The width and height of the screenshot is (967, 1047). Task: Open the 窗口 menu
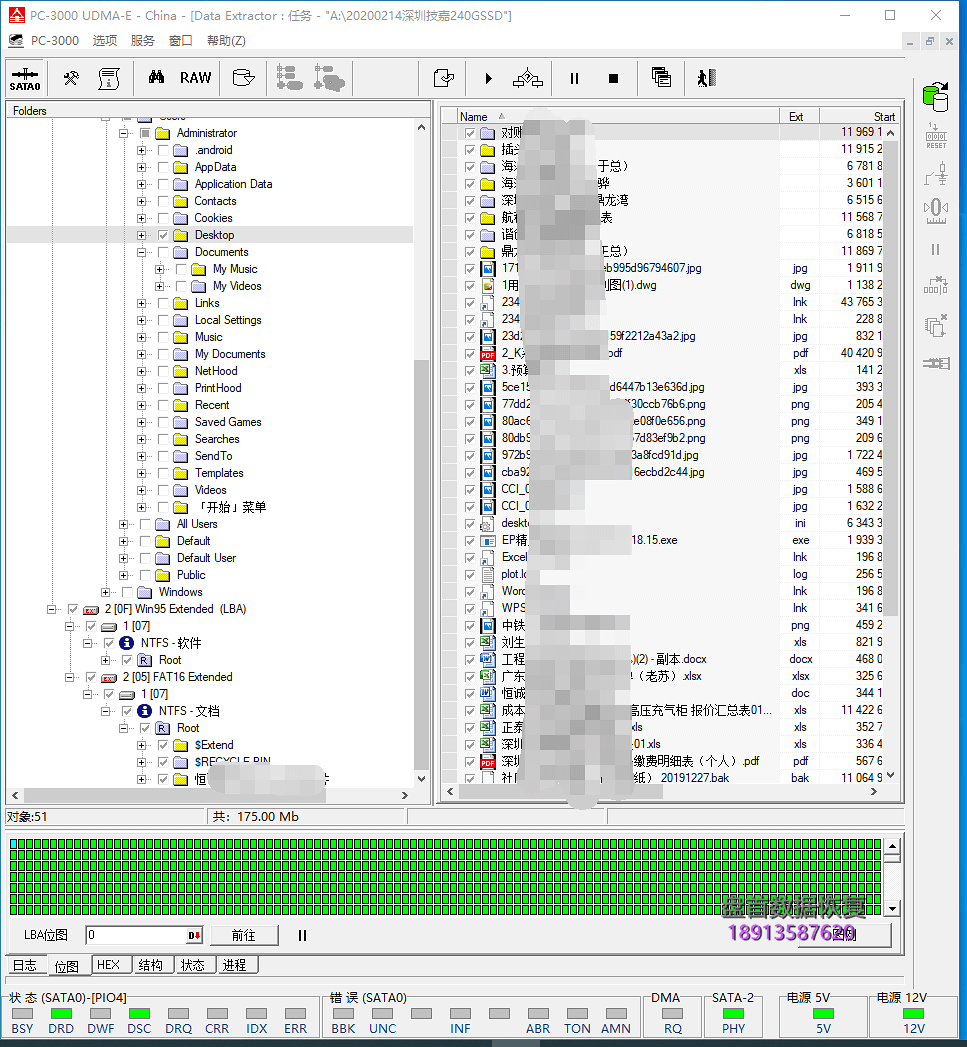[180, 41]
